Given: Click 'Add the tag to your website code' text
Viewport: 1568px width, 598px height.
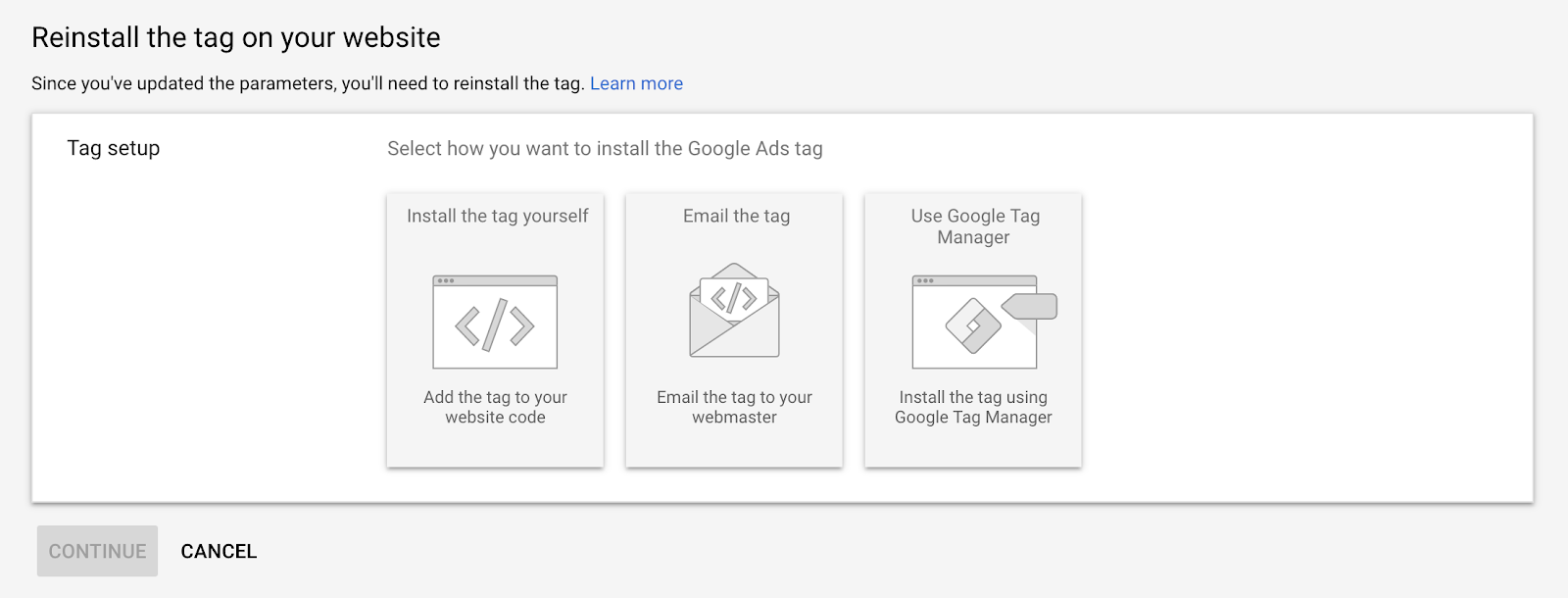Looking at the screenshot, I should coord(495,407).
